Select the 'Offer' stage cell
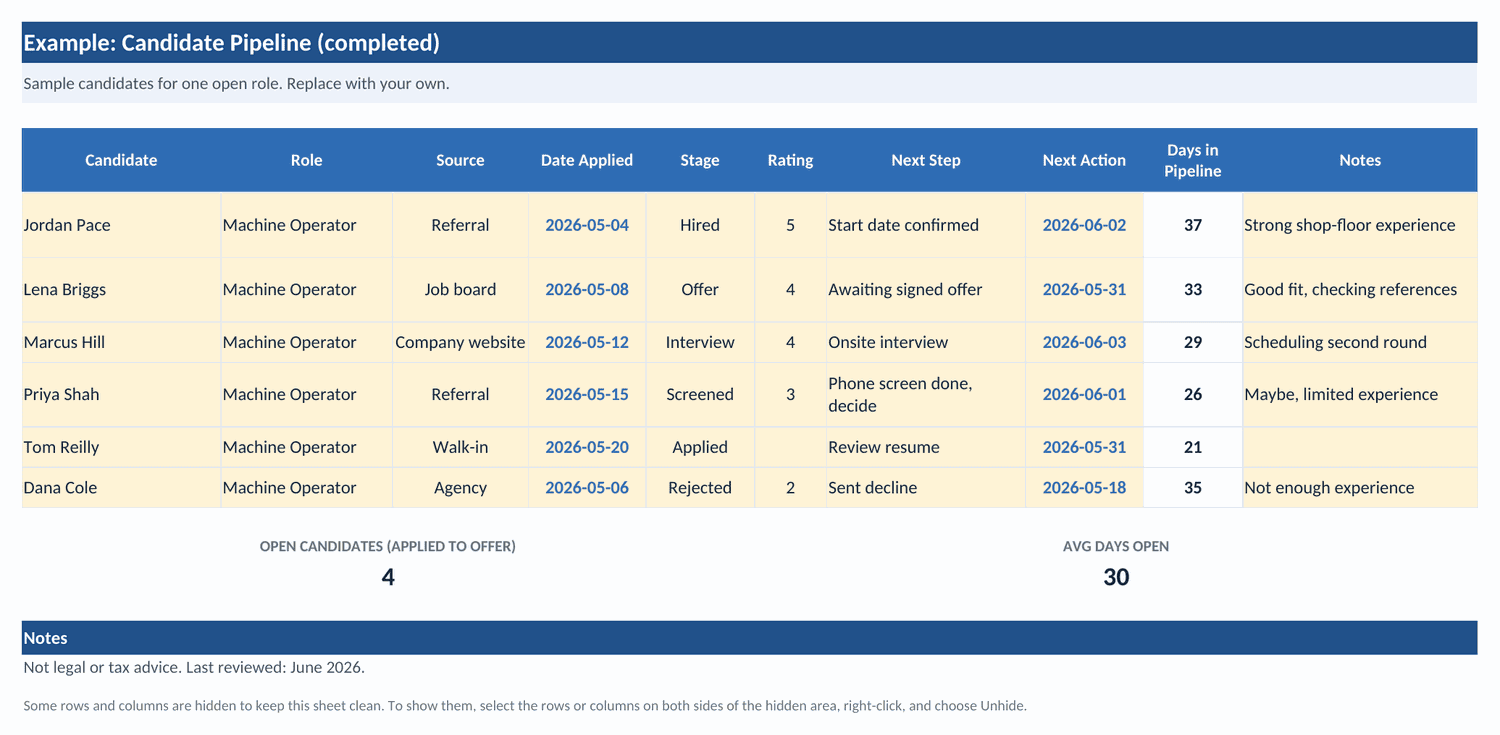Viewport: 1500px width, 735px height. click(700, 289)
